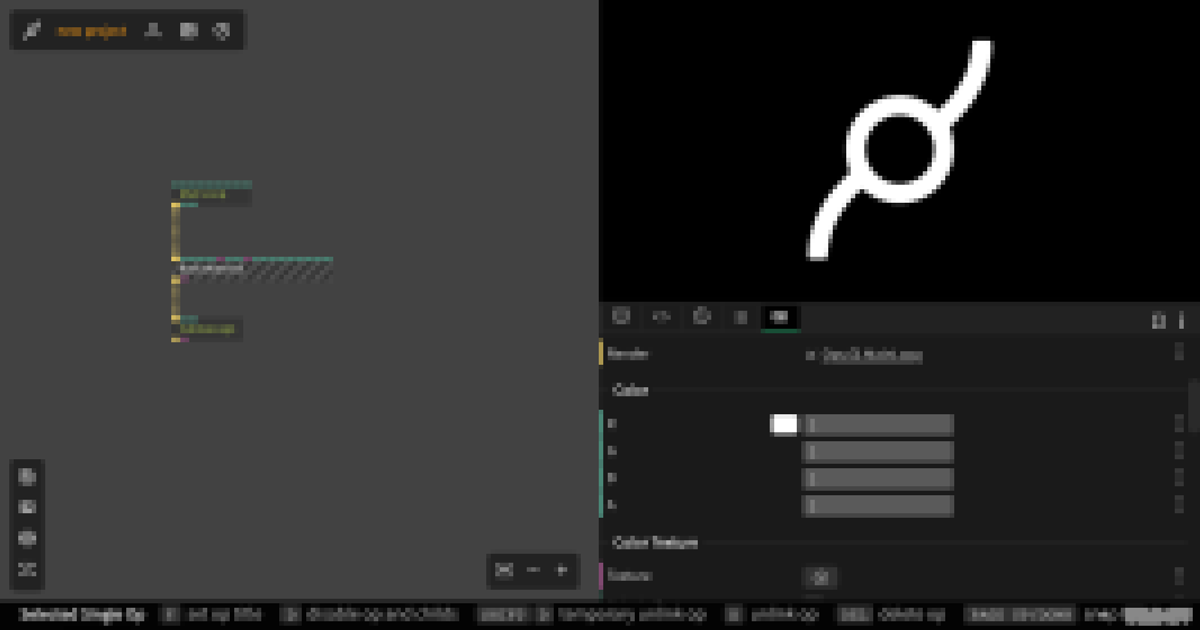Collapse the Color Texture section header

click(x=655, y=543)
